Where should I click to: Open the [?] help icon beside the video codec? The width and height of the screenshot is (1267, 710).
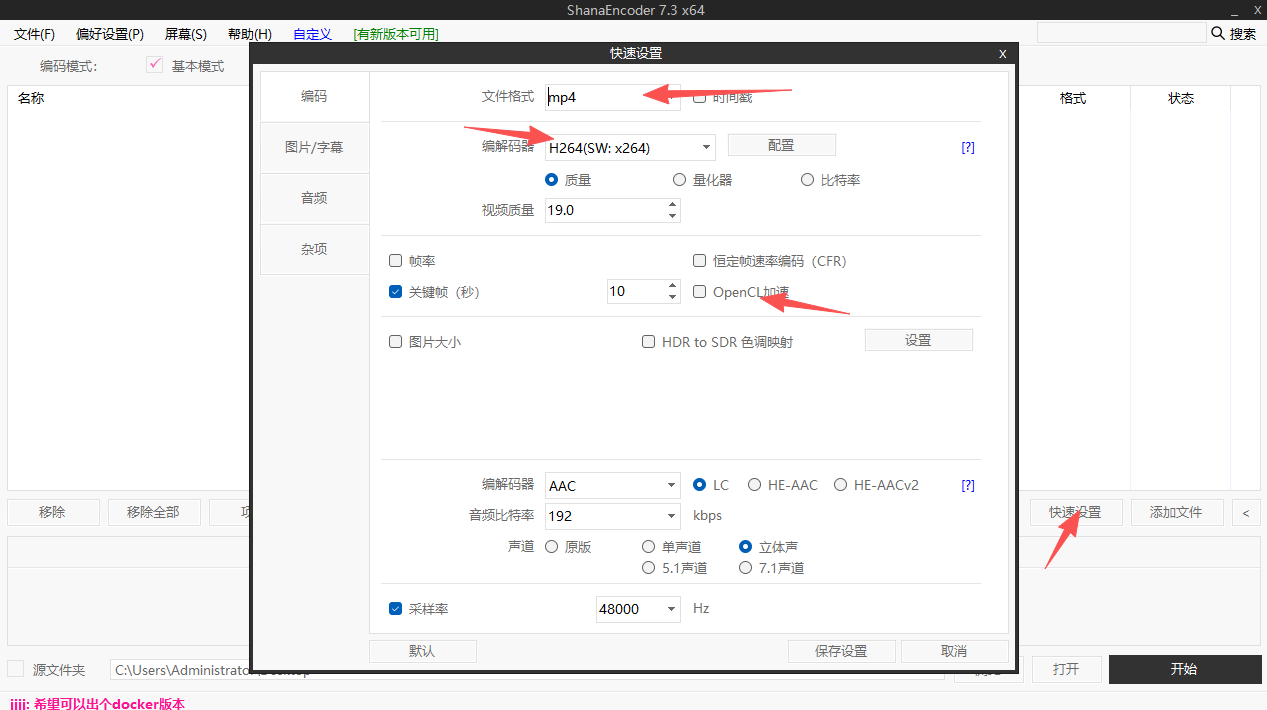click(x=966, y=147)
